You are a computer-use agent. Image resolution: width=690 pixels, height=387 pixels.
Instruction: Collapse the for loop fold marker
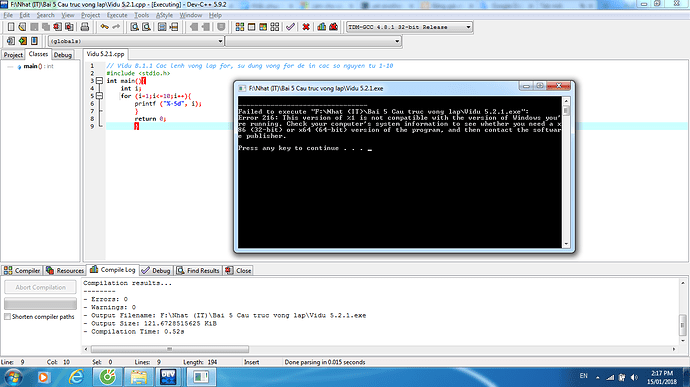pos(99,96)
